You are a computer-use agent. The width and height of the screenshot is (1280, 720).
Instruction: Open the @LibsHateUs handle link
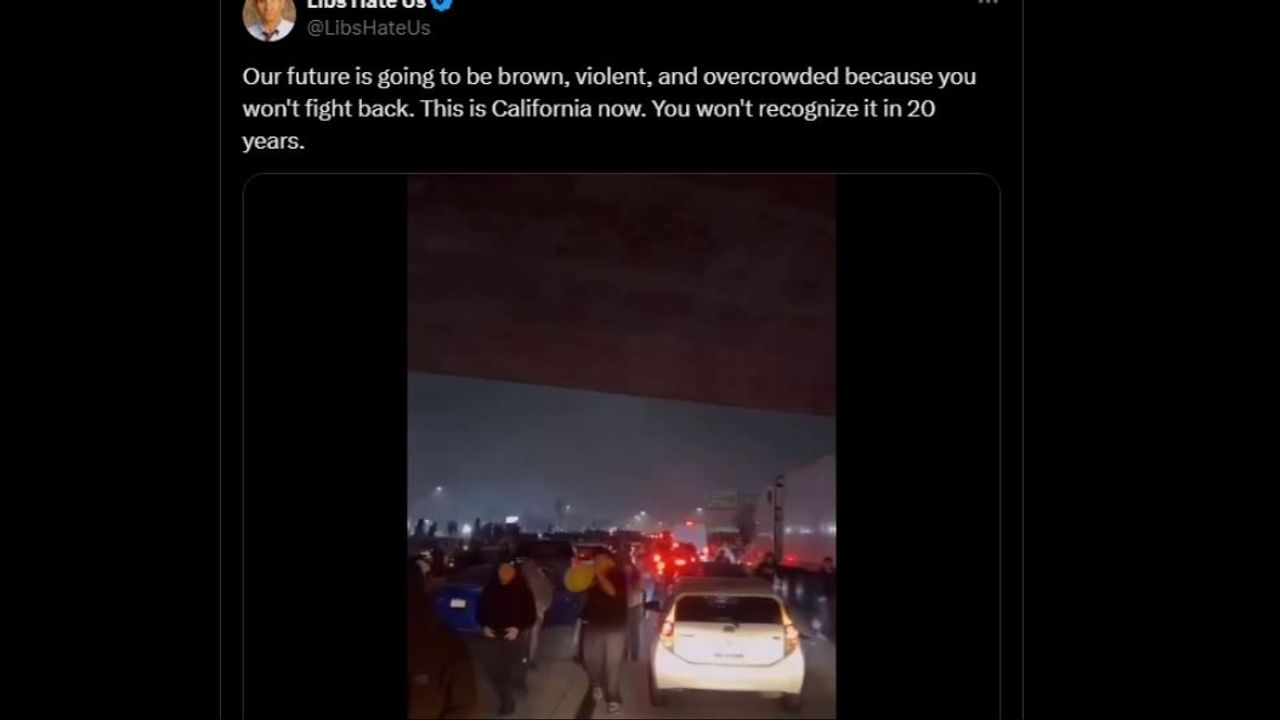[x=369, y=28]
